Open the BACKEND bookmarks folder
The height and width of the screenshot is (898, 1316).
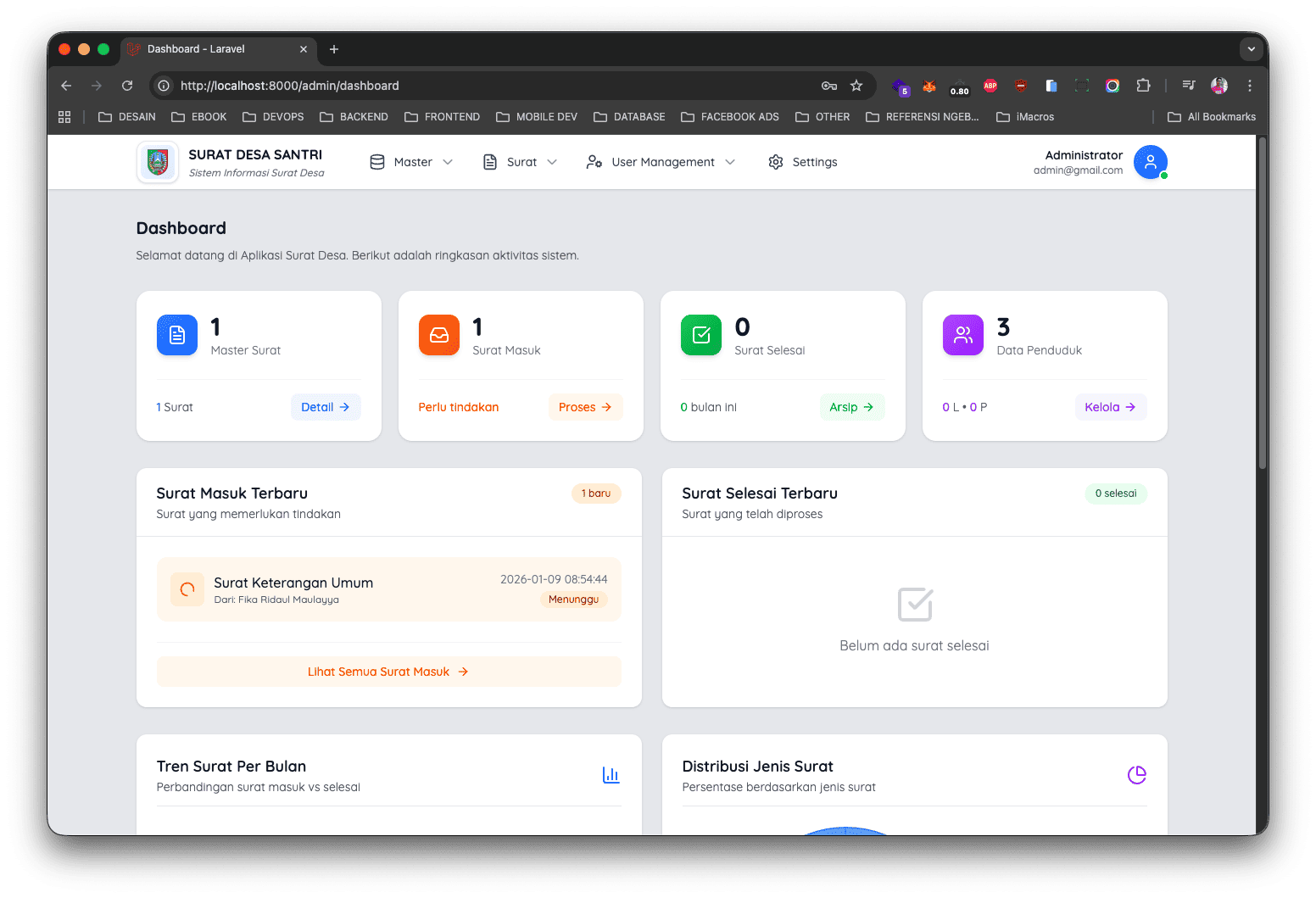[x=354, y=117]
